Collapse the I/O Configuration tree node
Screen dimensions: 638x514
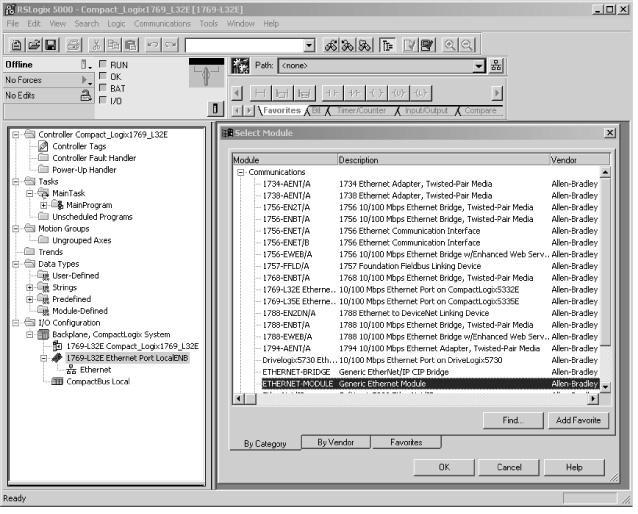[x=15, y=323]
